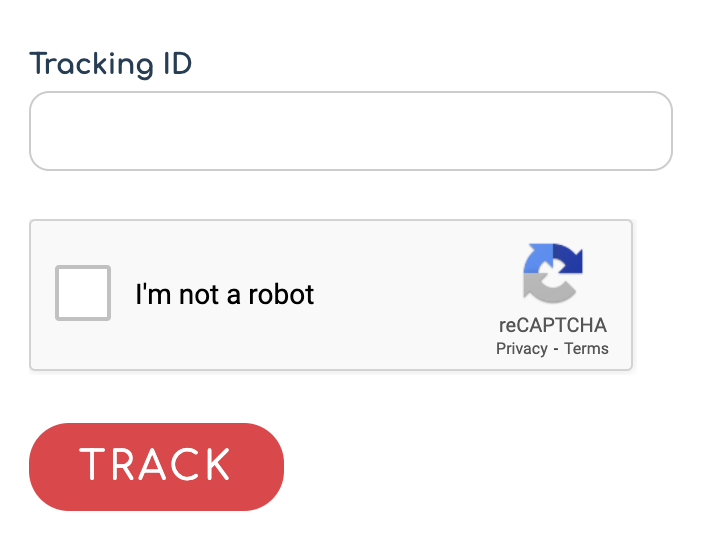Screen dimensions: 704x554
Task: Select the empty robot verification box
Action: (83, 293)
